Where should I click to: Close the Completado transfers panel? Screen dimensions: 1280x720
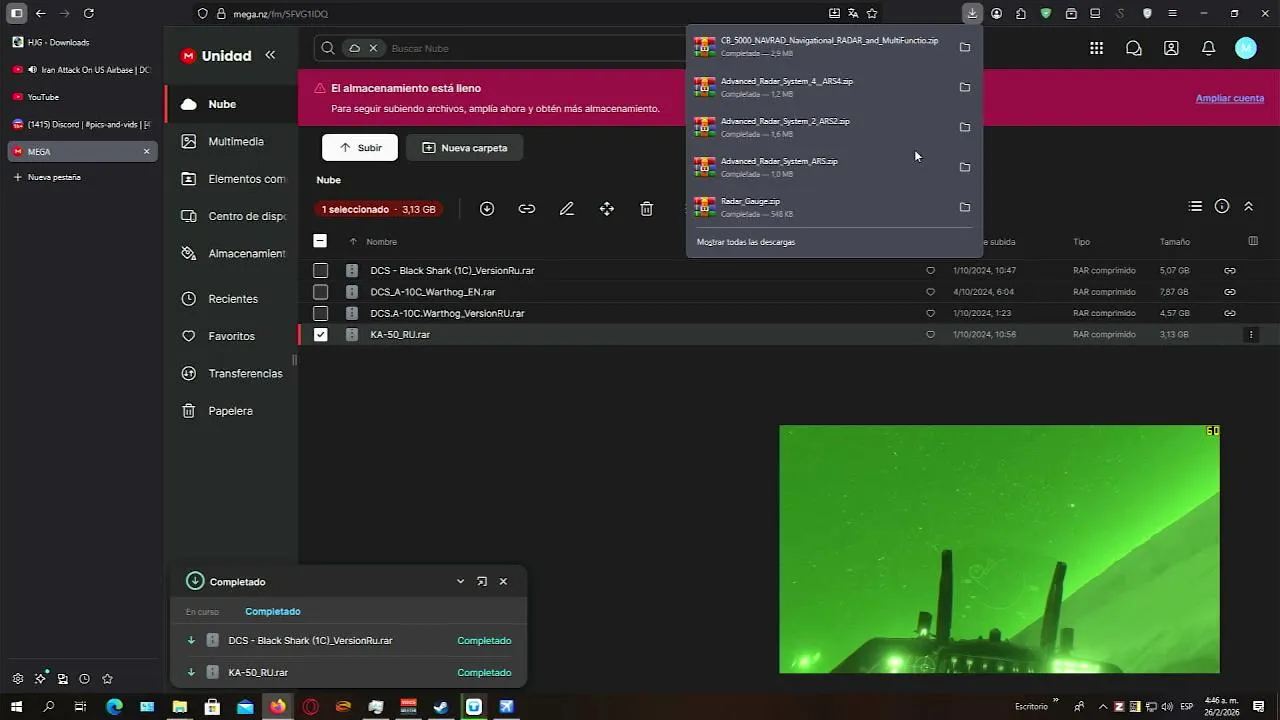(x=503, y=581)
